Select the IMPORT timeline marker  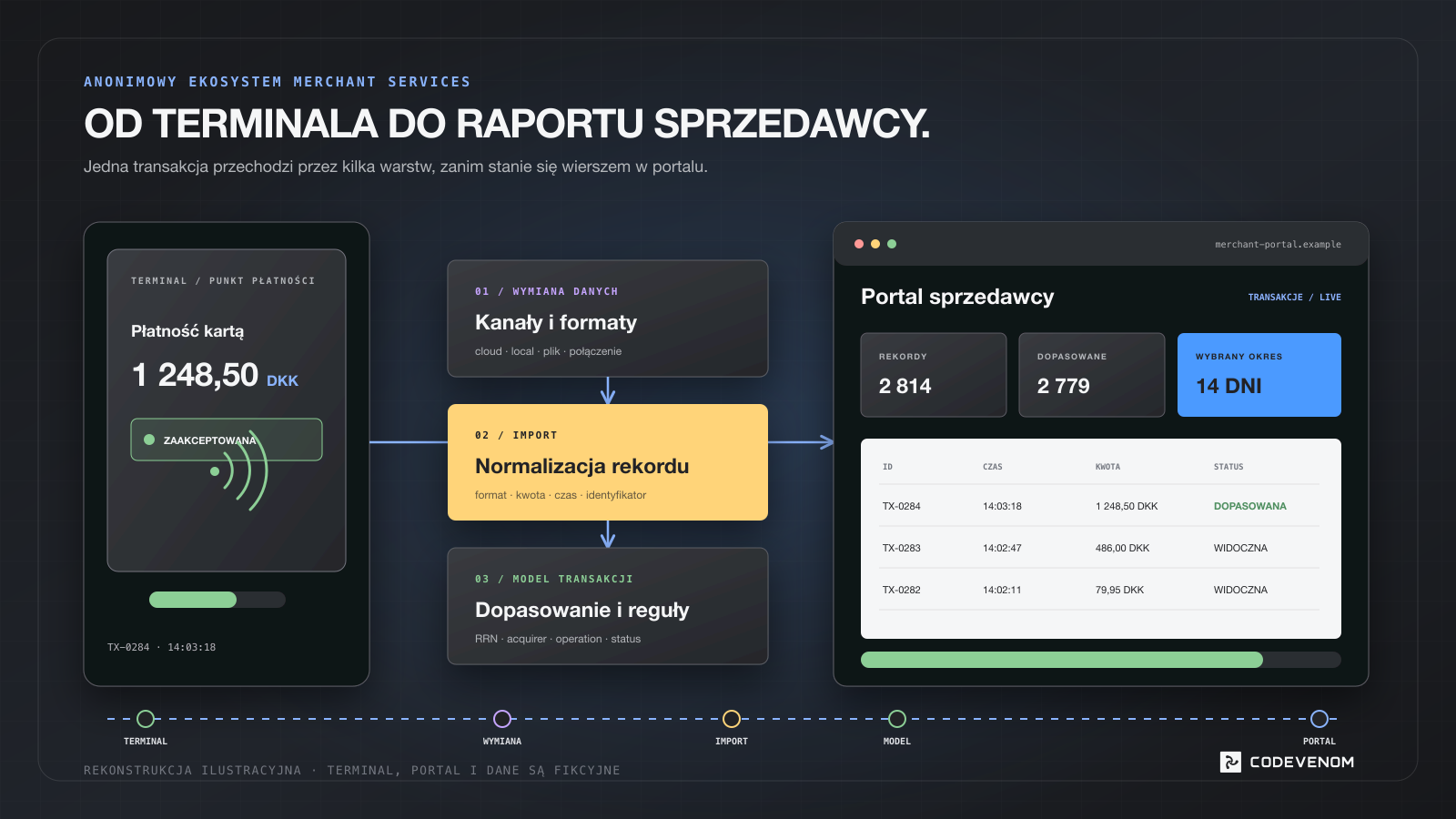(x=732, y=719)
